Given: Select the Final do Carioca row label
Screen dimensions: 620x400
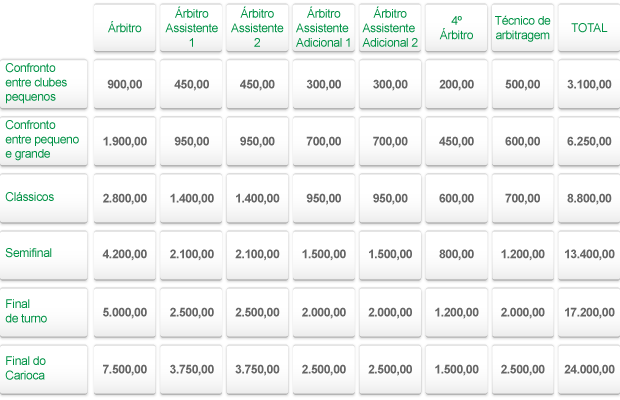Looking at the screenshot, I should click(26, 368).
